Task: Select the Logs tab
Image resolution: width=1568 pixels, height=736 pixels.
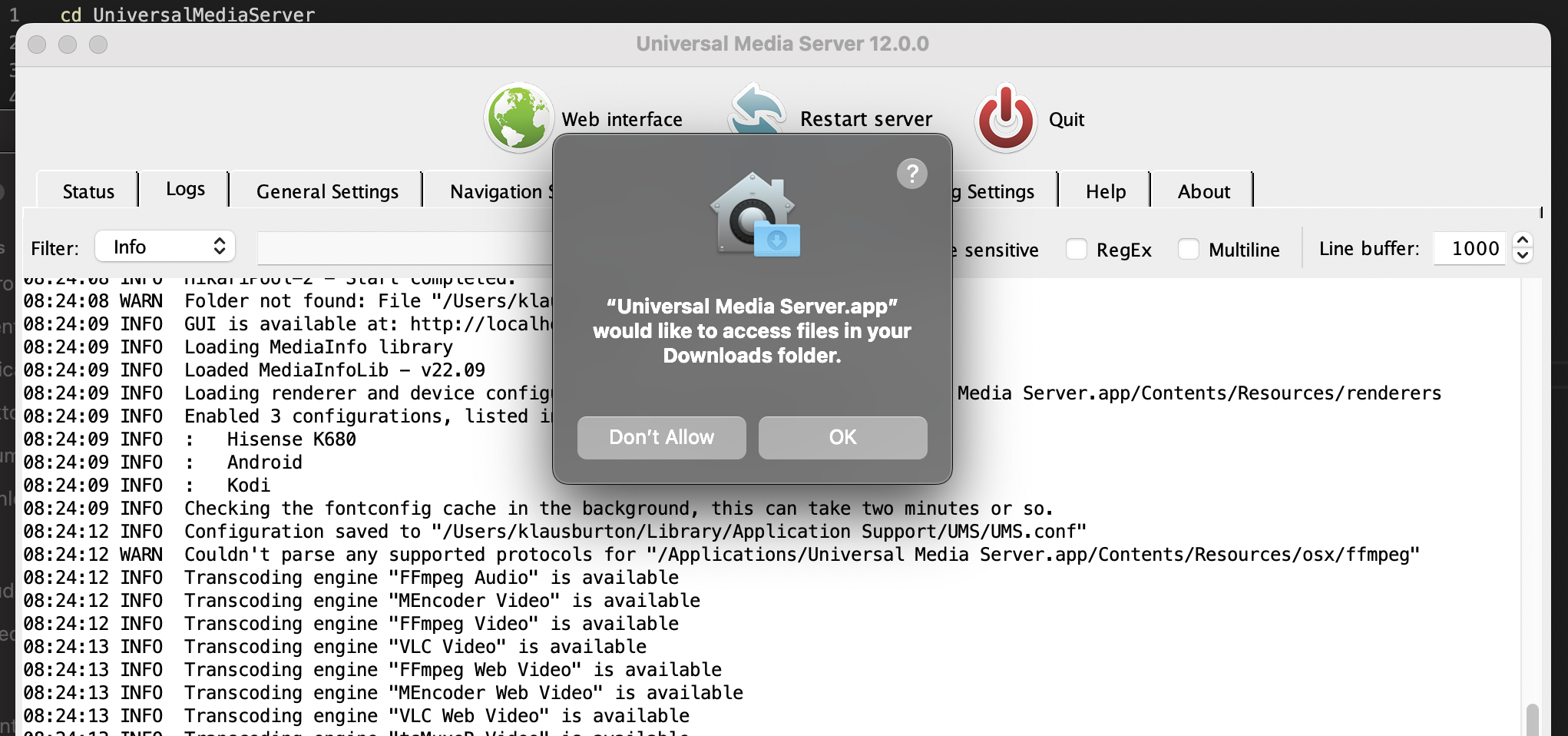Action: (x=184, y=188)
